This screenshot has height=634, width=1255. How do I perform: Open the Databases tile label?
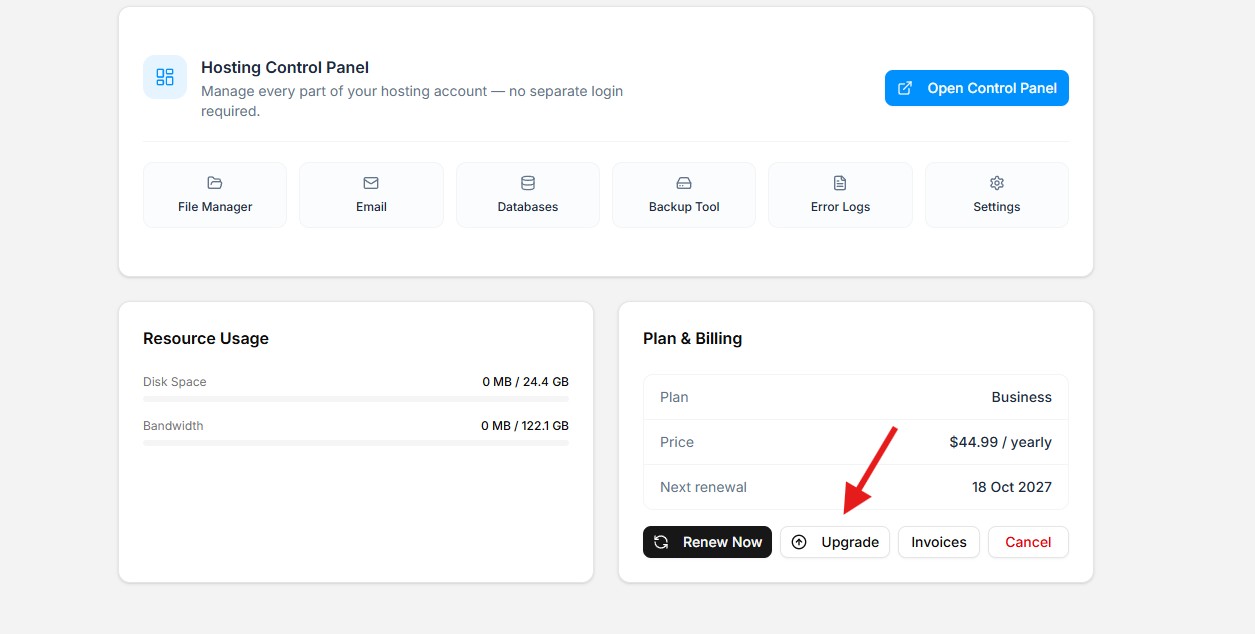click(x=528, y=207)
